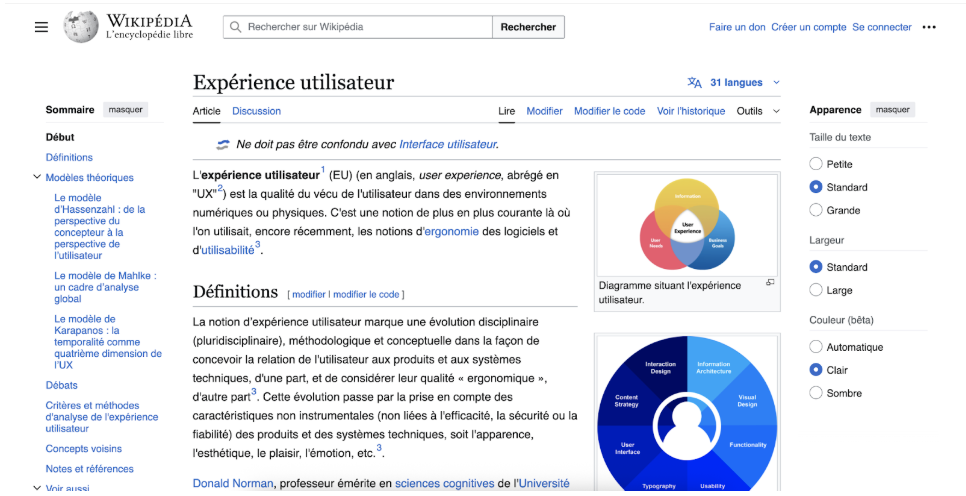Image resolution: width=966 pixels, height=496 pixels.
Task: Choose Automatique color mode
Action: coord(816,347)
